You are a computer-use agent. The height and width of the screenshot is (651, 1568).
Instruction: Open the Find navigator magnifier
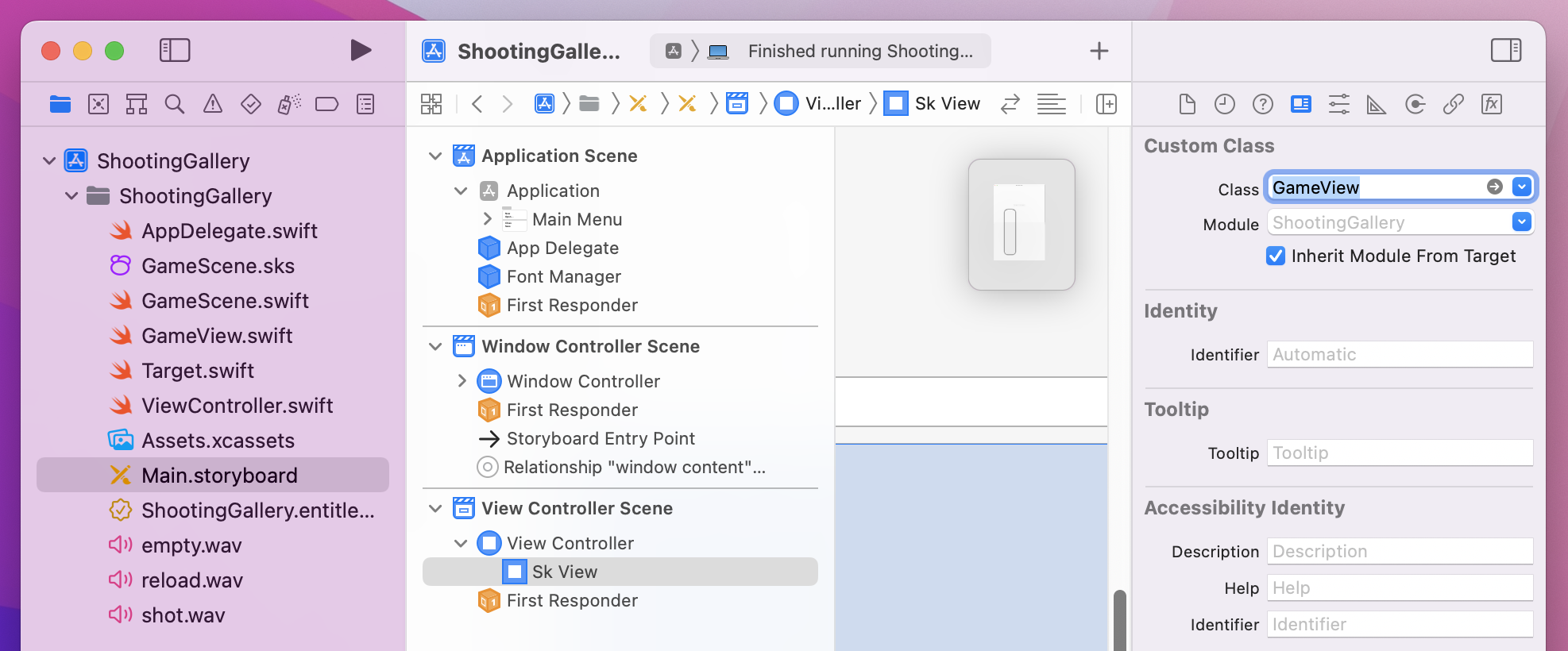click(175, 104)
